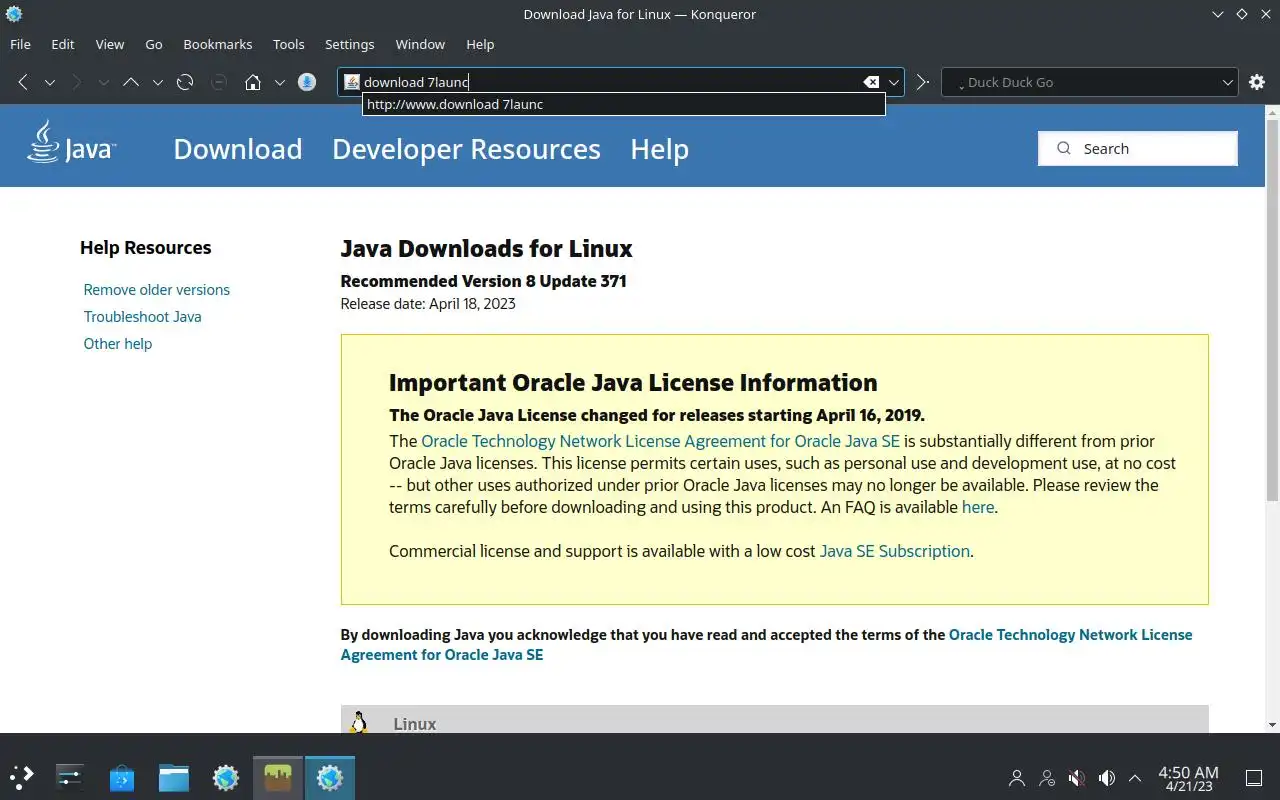Screen dimensions: 1280x800
Task: Show desktop via the taskbar corner button
Action: [1254, 777]
